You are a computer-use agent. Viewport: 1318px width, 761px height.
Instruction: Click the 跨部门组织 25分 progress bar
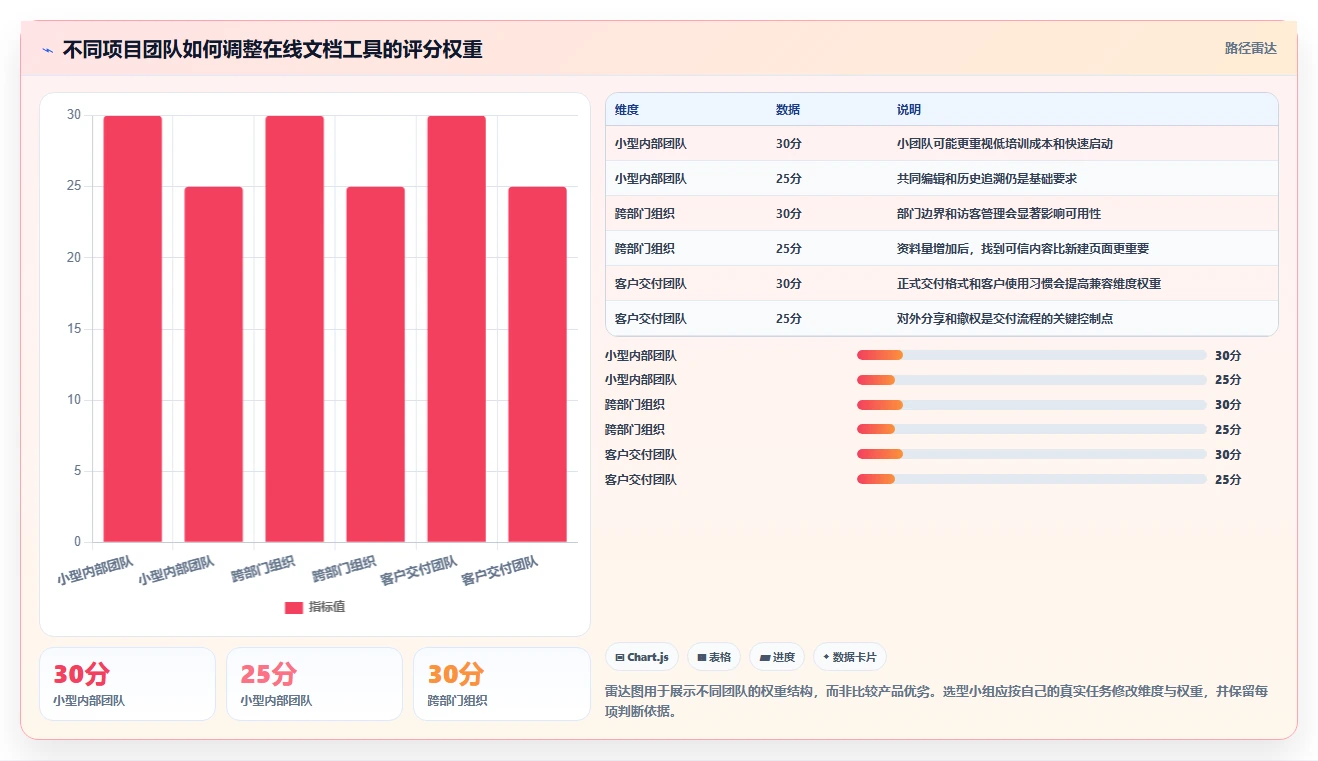pos(1031,430)
